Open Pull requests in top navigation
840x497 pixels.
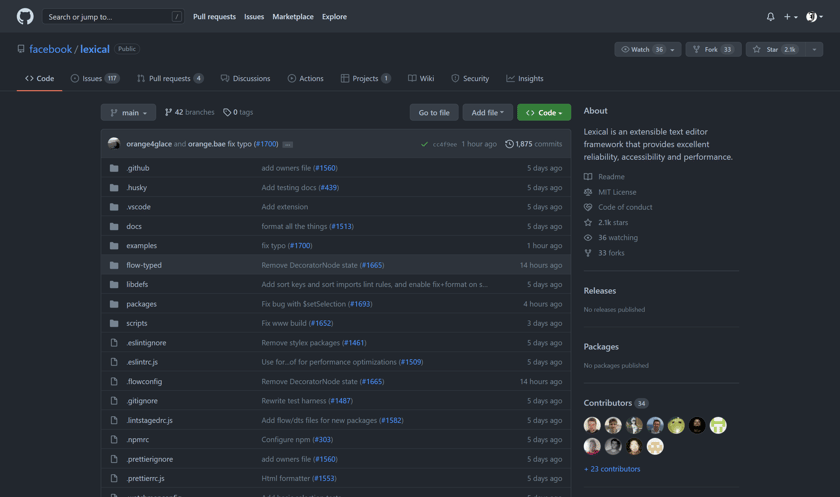(214, 17)
